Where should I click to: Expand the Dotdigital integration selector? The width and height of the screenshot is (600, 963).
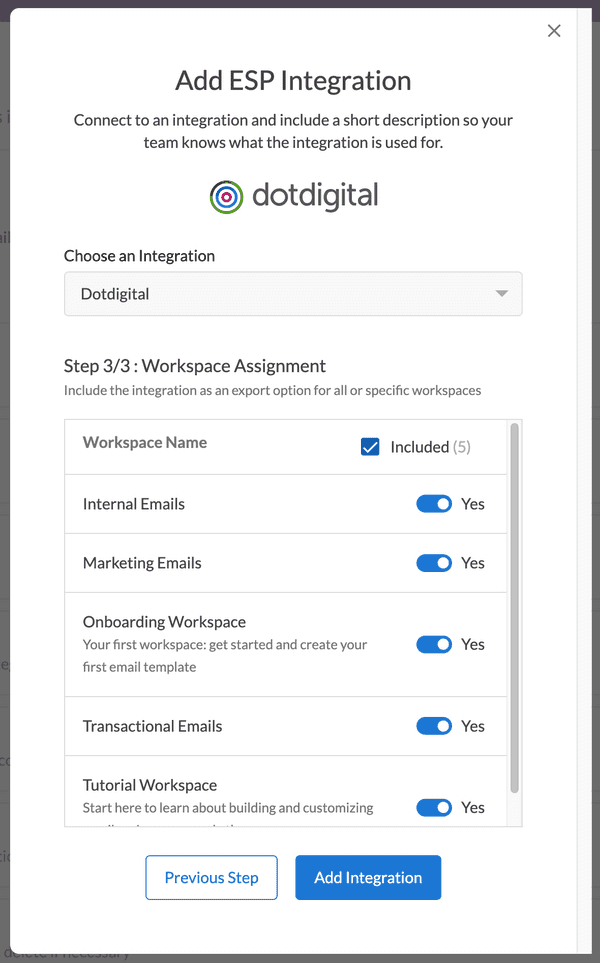point(293,294)
